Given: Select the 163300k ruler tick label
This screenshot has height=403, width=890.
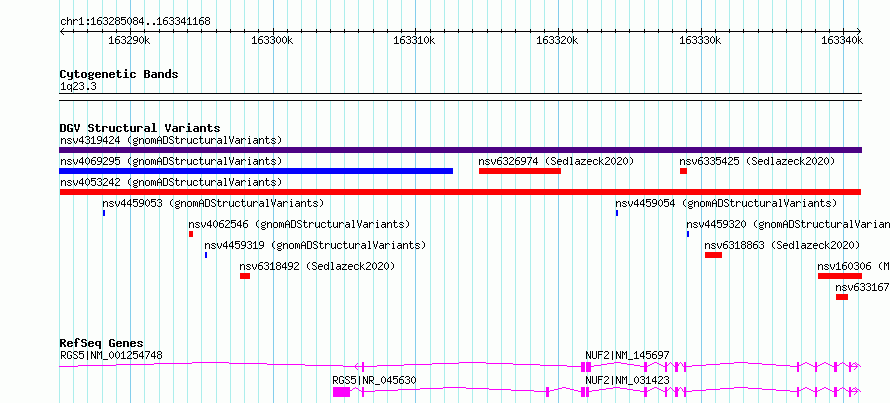Looking at the screenshot, I should 272,41.
